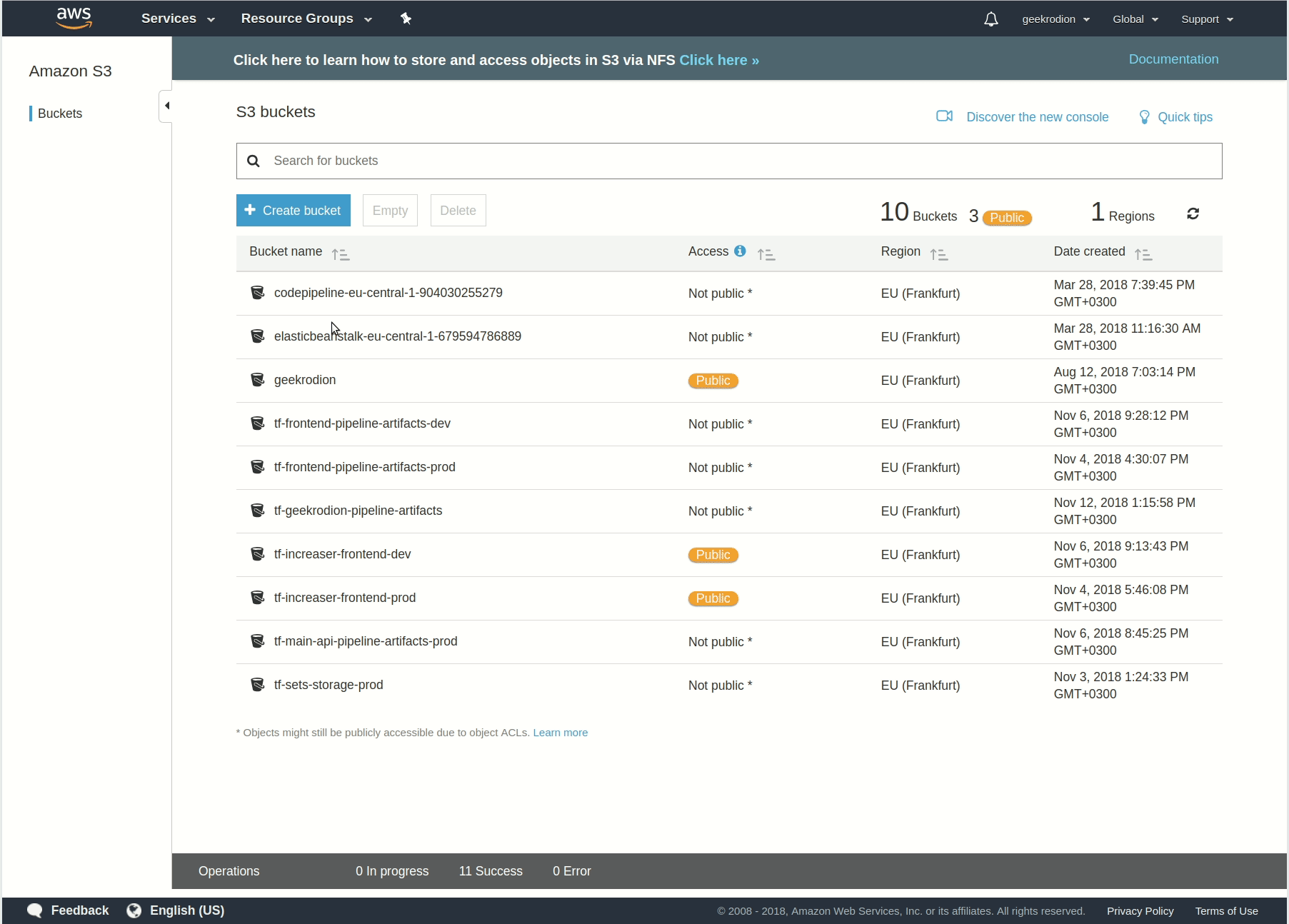Open the notifications bell
Viewport: 1289px width, 924px height.
tap(990, 19)
